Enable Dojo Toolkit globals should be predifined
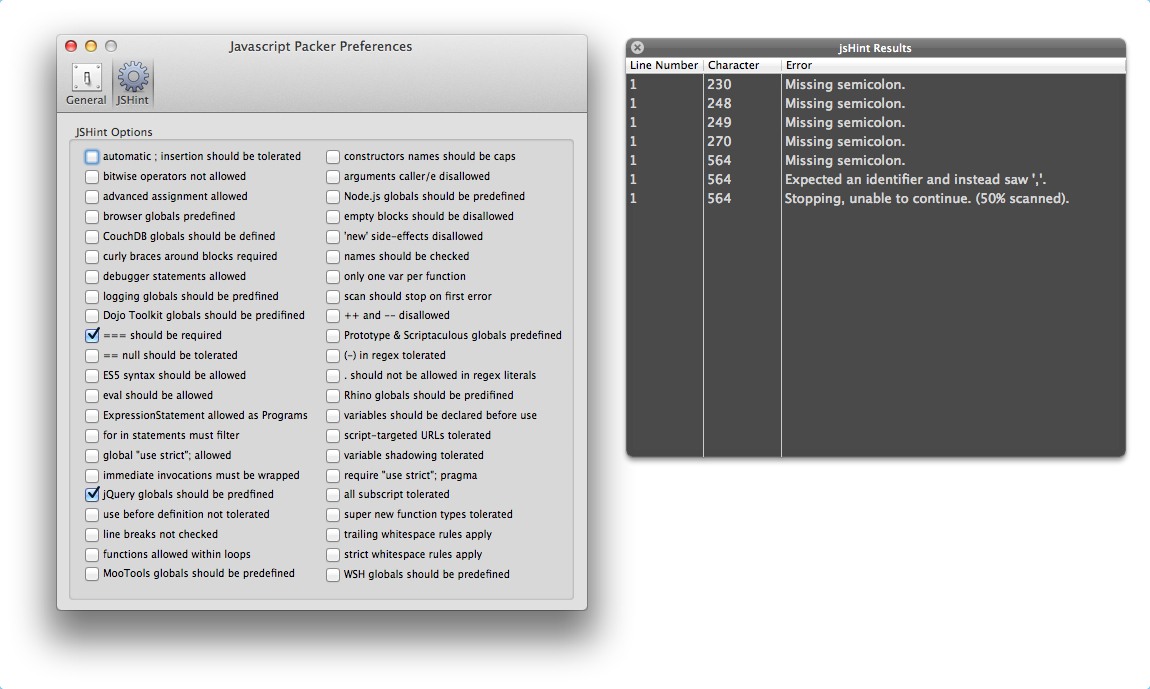This screenshot has width=1150, height=689. click(x=92, y=316)
